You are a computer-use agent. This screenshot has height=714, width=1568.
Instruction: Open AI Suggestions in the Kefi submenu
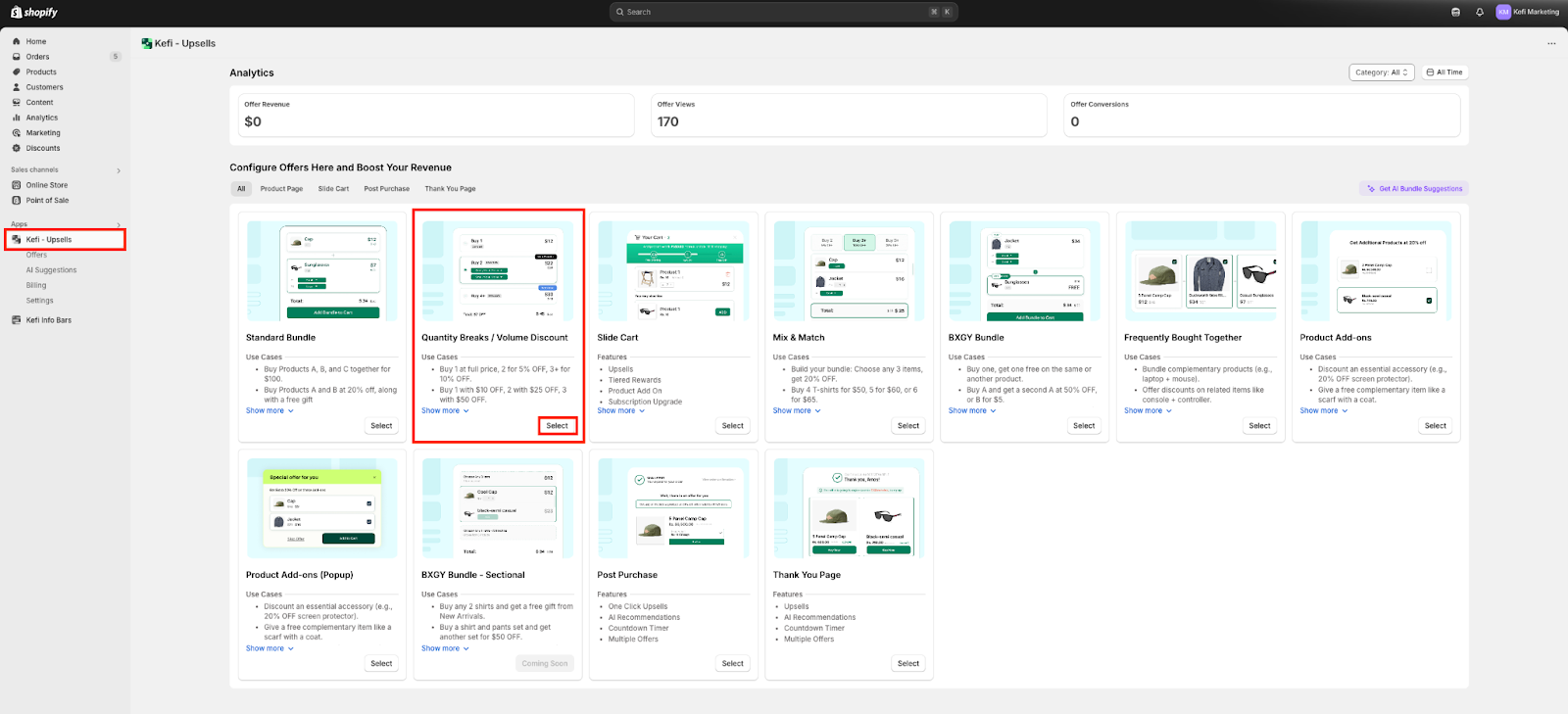click(51, 270)
